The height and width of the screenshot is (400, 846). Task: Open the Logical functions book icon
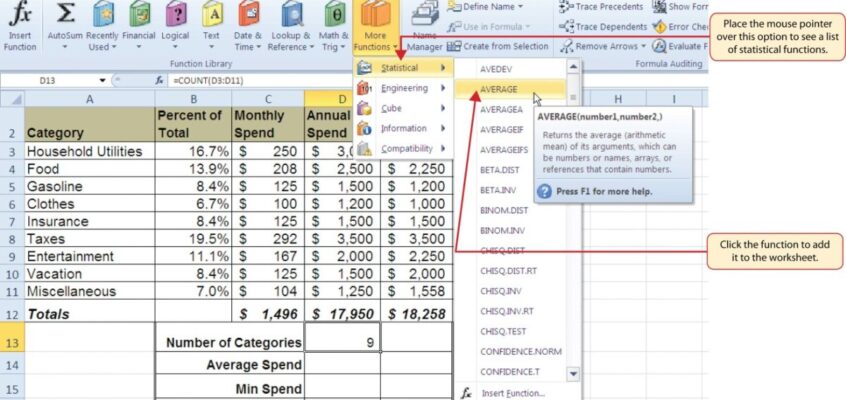[175, 13]
